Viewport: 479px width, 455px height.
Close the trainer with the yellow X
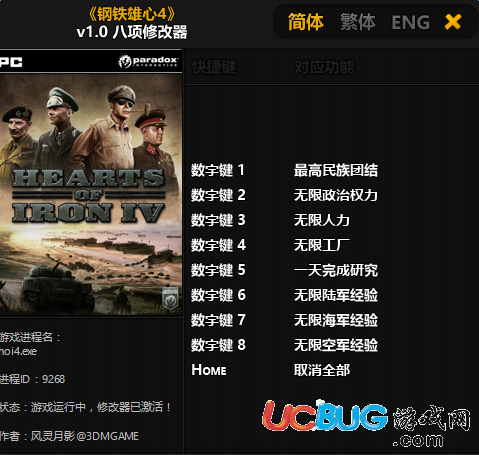point(453,22)
